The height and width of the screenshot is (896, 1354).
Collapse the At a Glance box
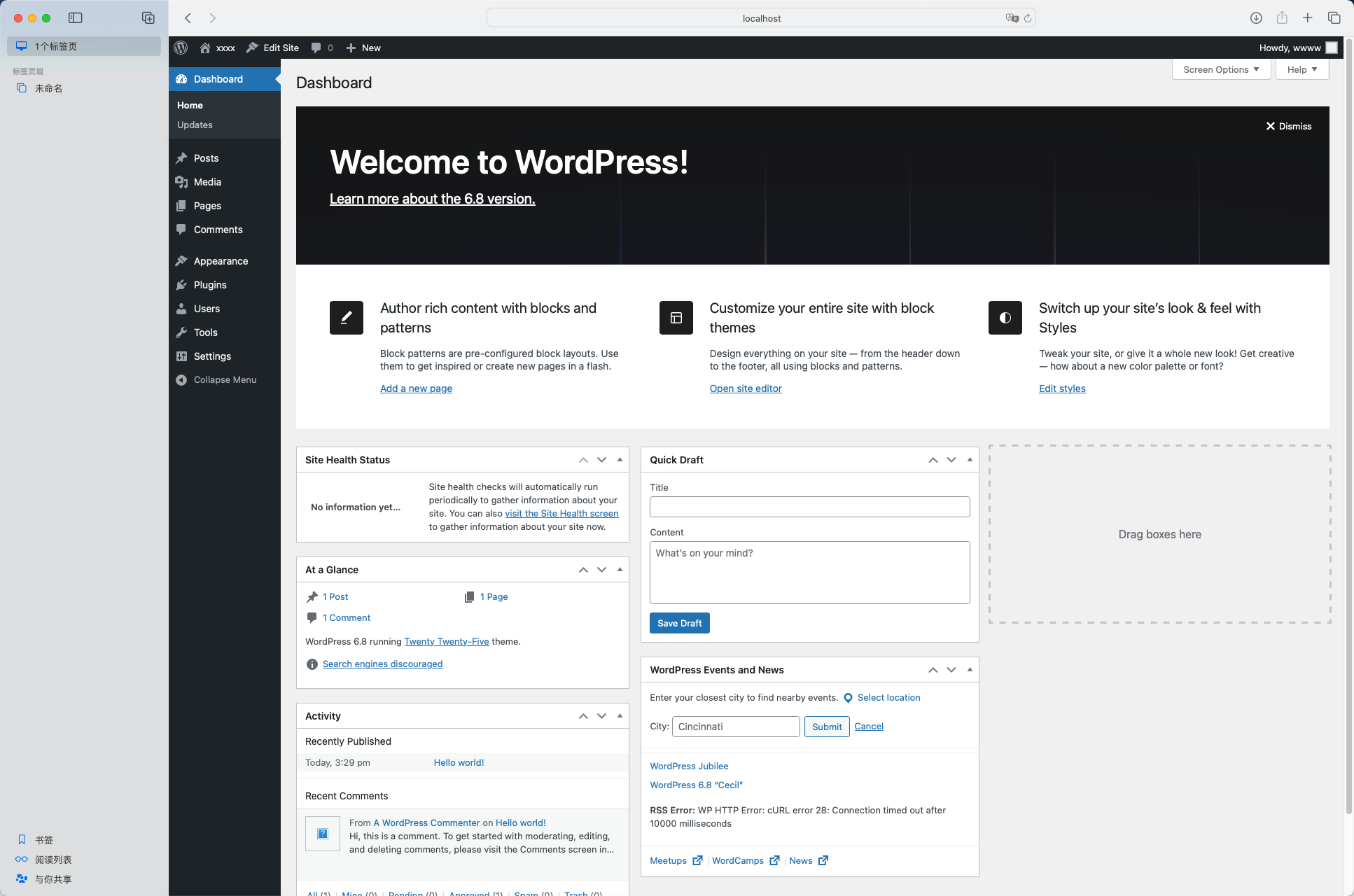tap(619, 569)
